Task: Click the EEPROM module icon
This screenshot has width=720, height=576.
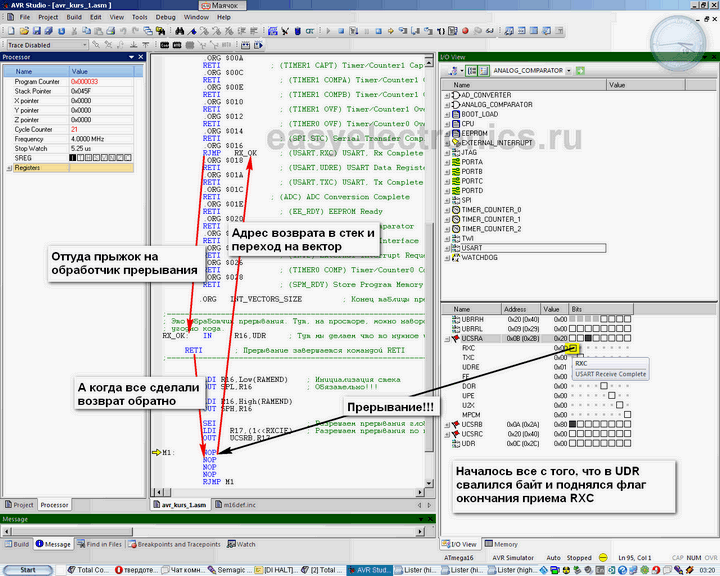Action: point(456,133)
